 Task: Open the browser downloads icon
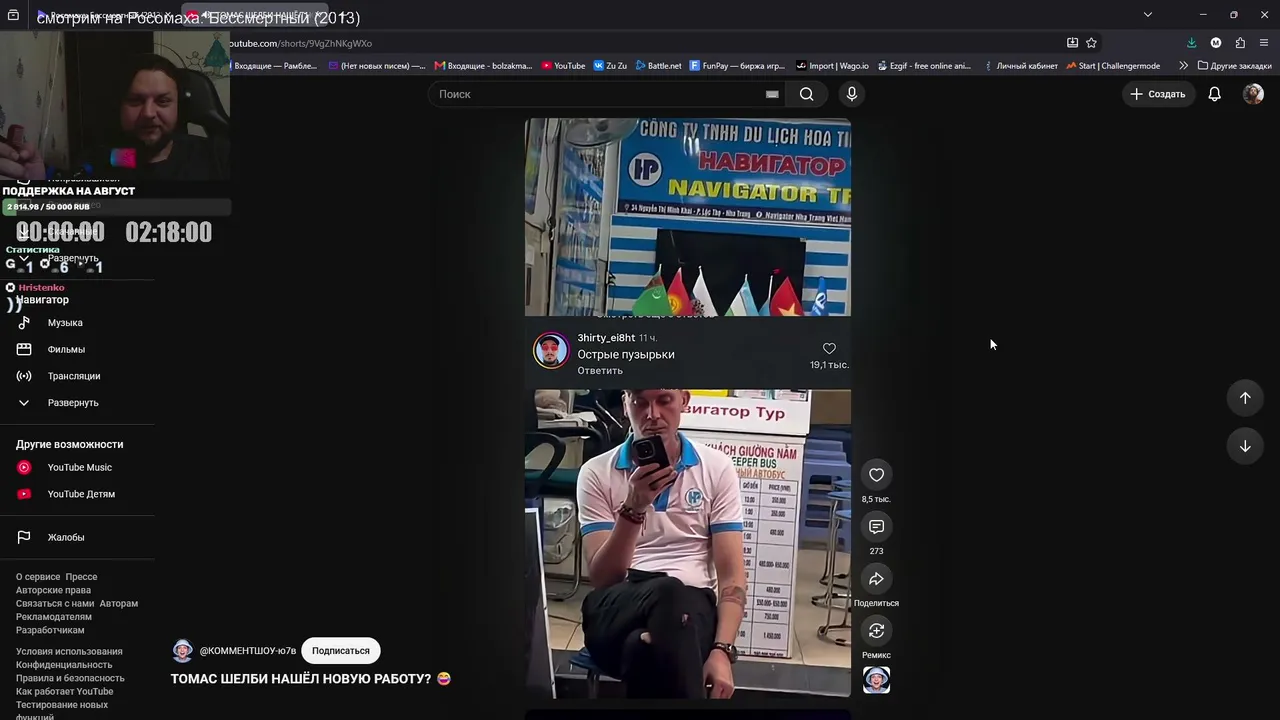[x=1191, y=43]
